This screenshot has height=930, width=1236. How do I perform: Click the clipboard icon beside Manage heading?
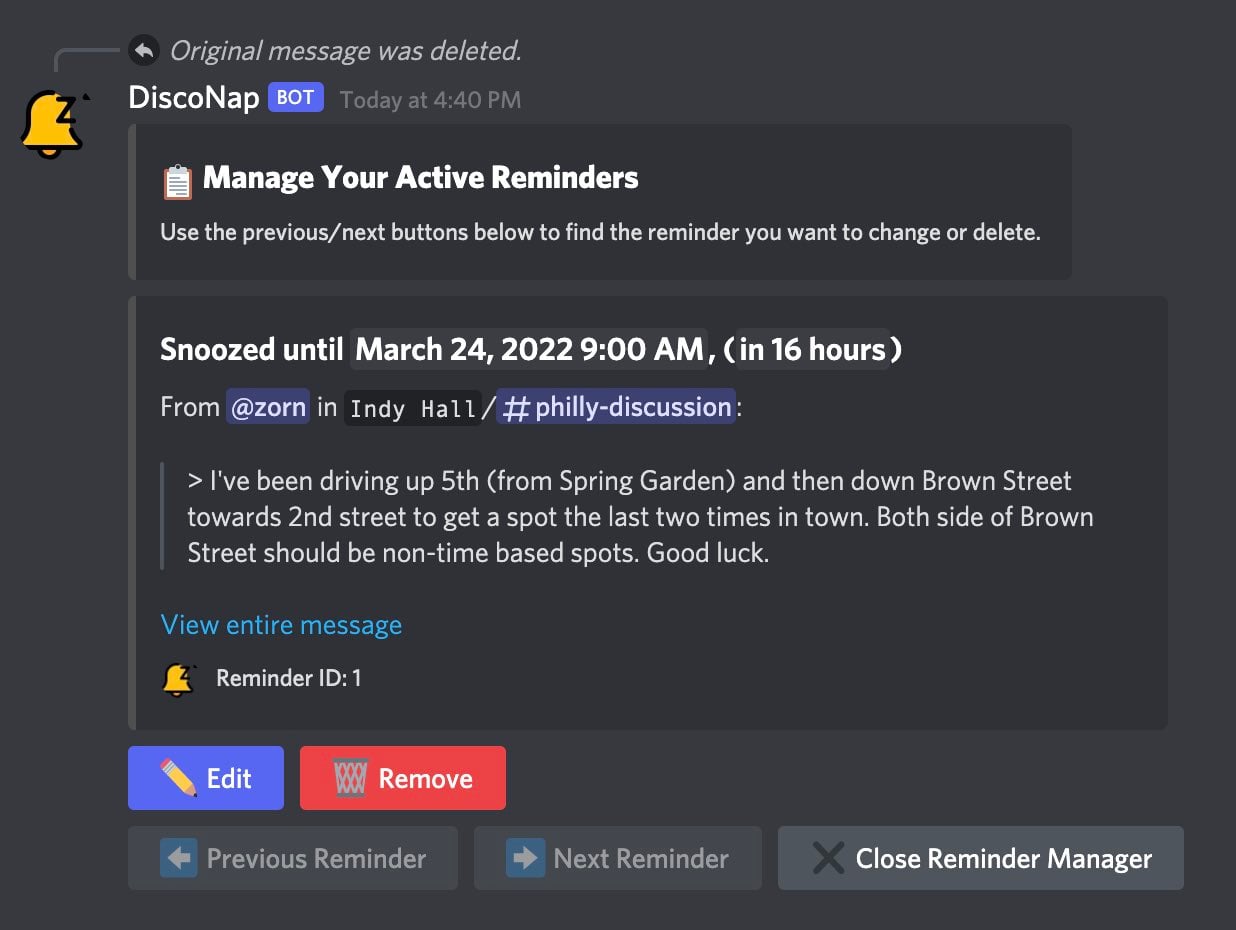[177, 180]
